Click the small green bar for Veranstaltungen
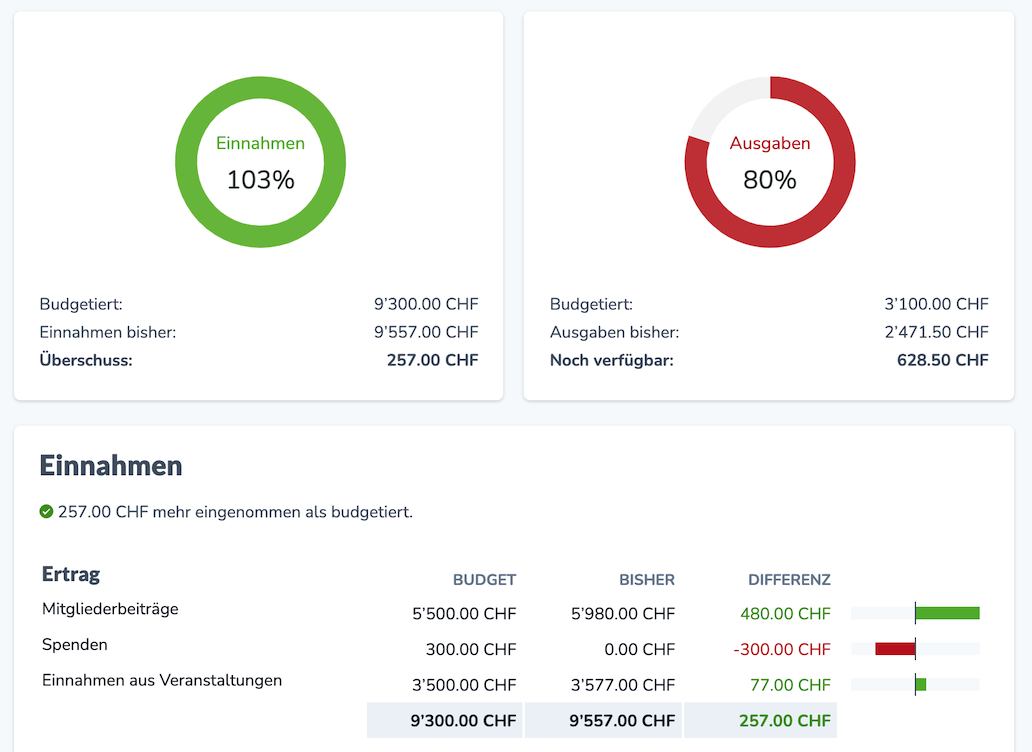This screenshot has height=752, width=1032. click(x=919, y=684)
